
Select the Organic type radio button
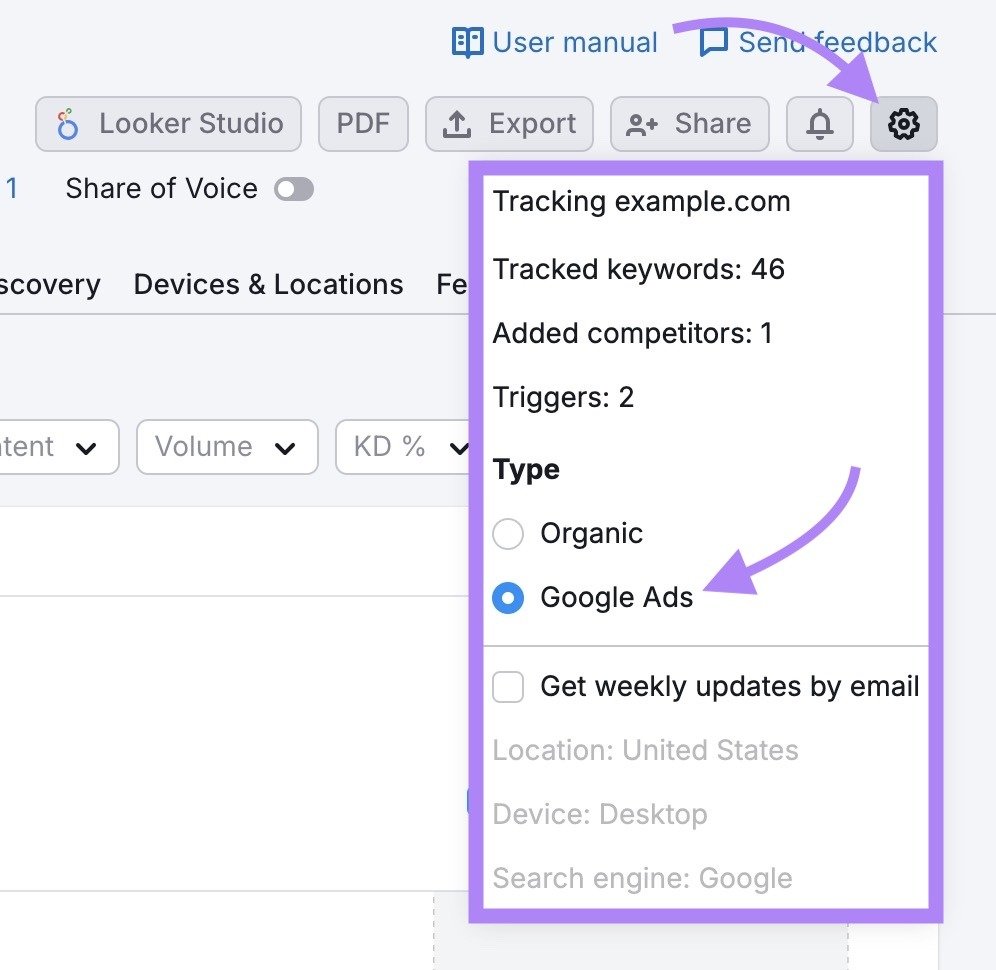[x=508, y=534]
